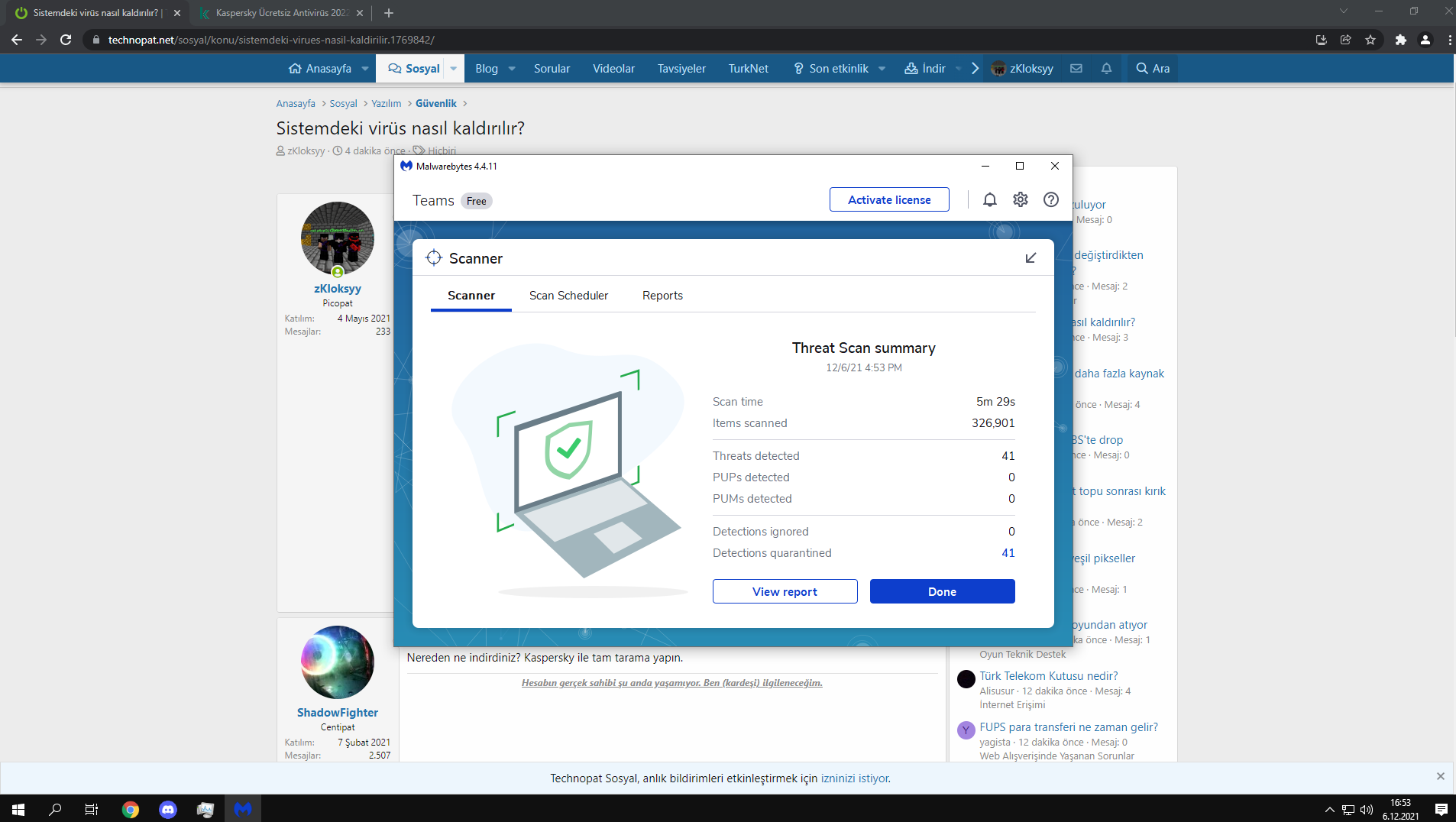Click izninizi istiyor notification link
The image size is (1456, 822).
856,778
